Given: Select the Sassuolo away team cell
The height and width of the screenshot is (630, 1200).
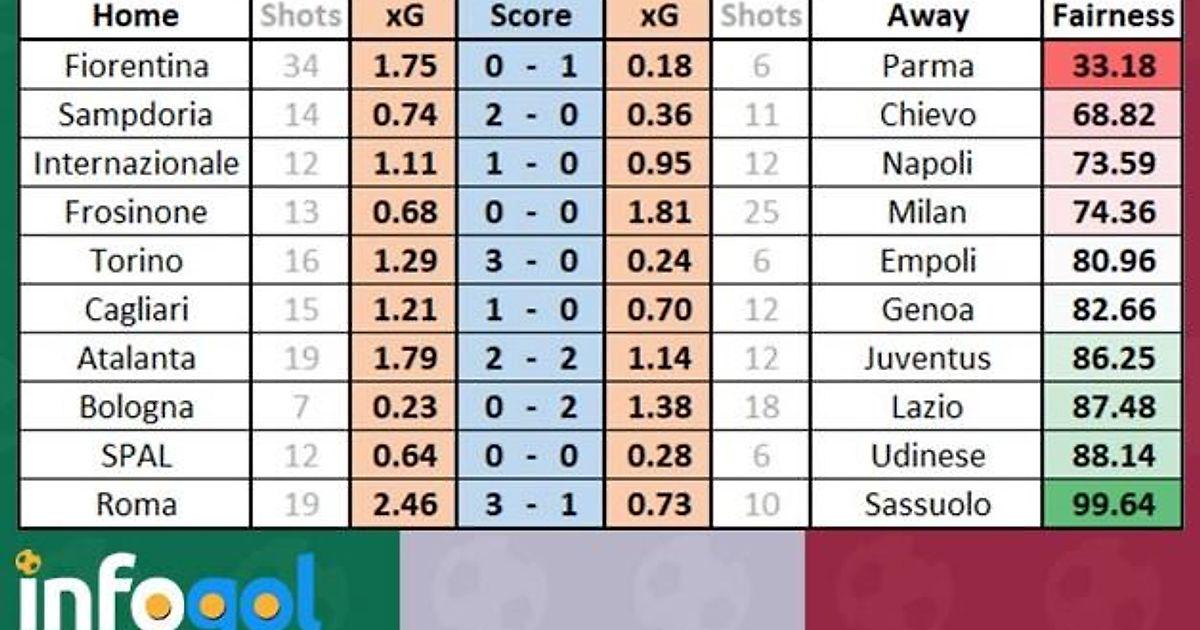Looking at the screenshot, I should (927, 505).
